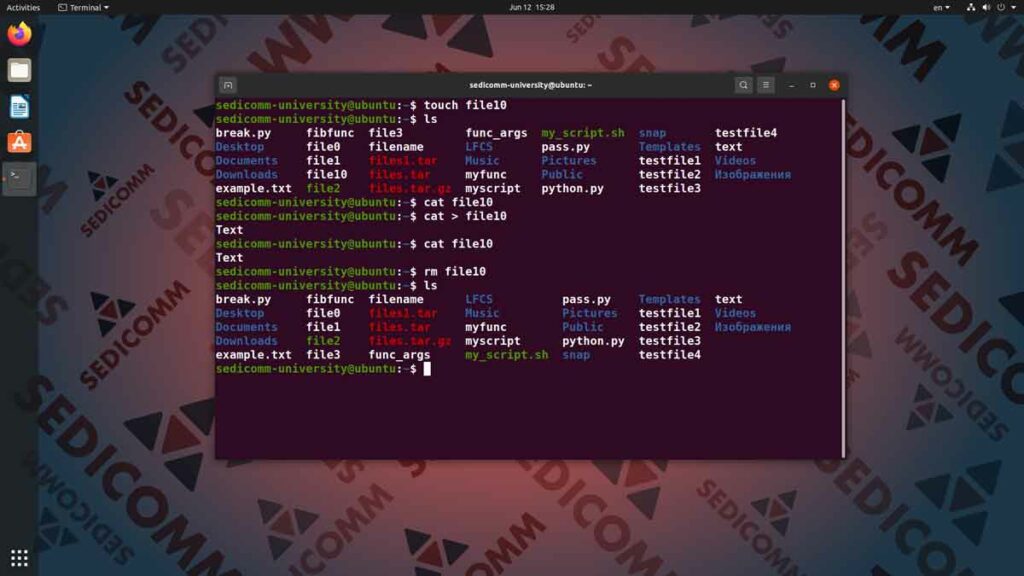1024x576 pixels.
Task: Open Firefox from the dock
Action: tap(19, 33)
